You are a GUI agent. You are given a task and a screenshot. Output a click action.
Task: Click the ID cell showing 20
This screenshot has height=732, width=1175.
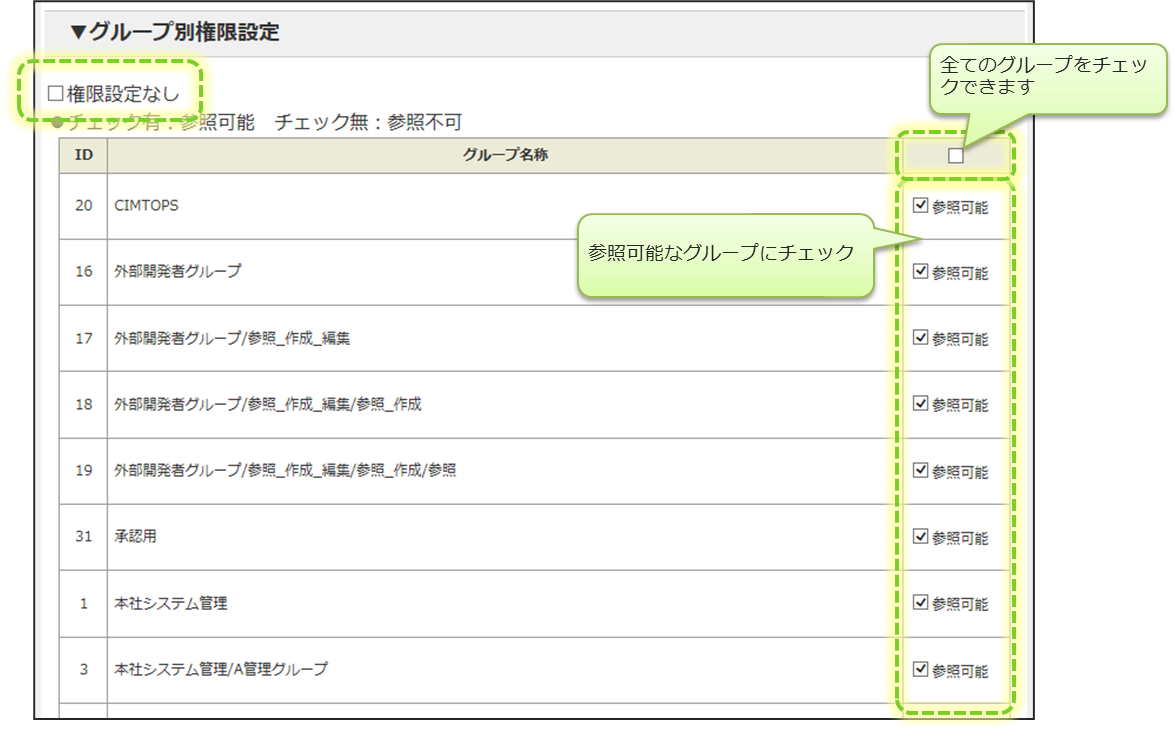click(84, 205)
